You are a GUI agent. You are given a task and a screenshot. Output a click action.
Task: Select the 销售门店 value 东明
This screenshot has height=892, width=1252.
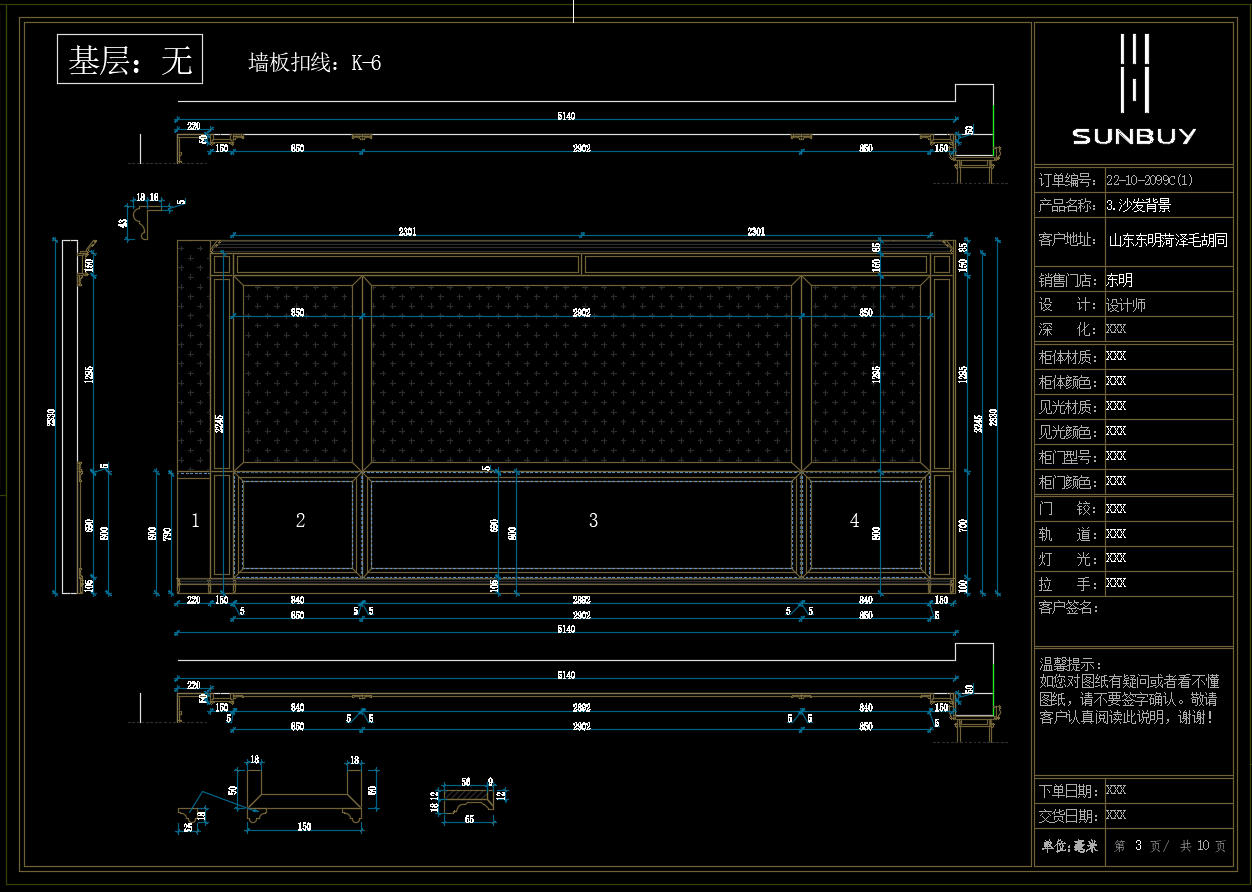1119,281
